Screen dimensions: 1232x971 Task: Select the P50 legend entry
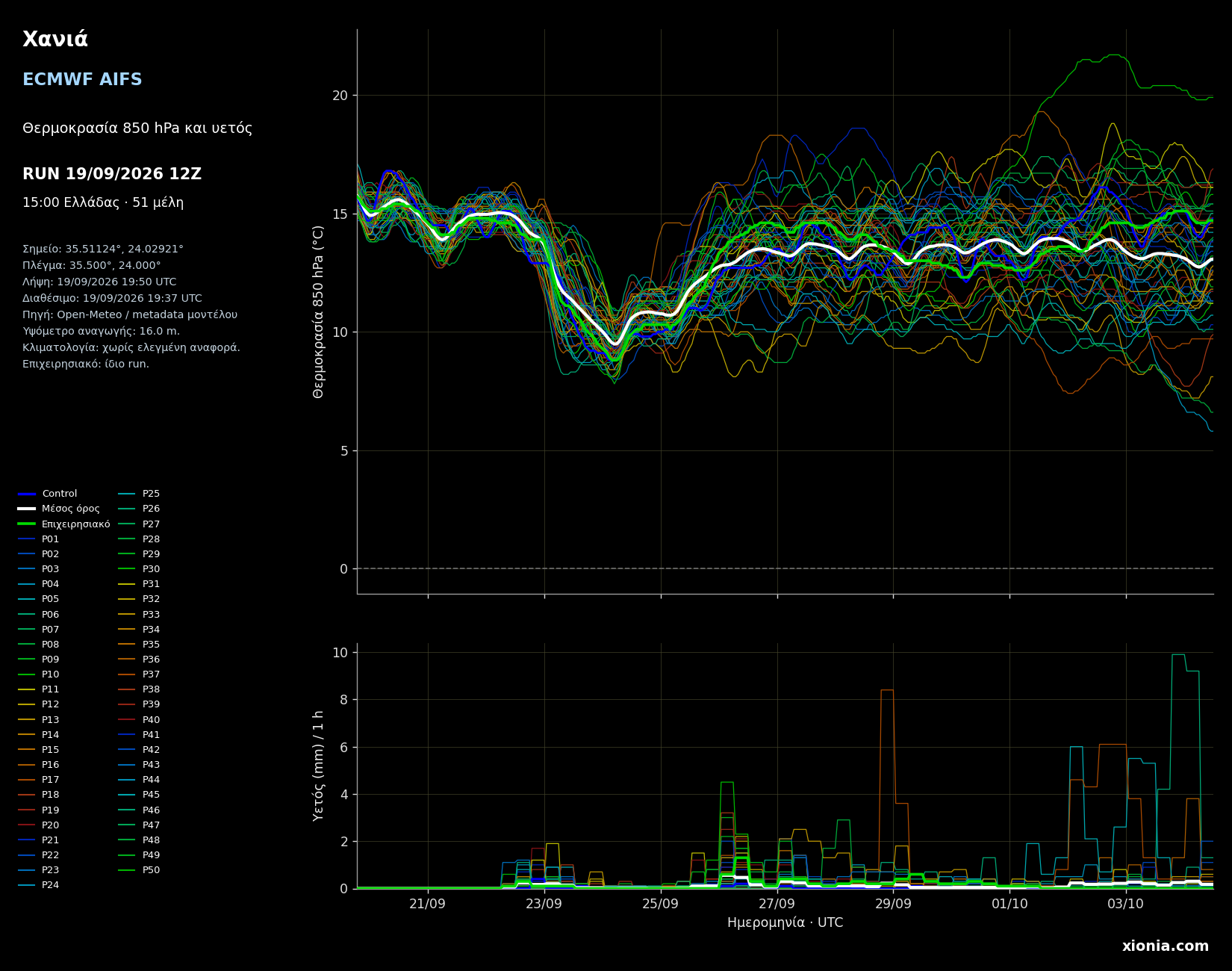point(140,870)
